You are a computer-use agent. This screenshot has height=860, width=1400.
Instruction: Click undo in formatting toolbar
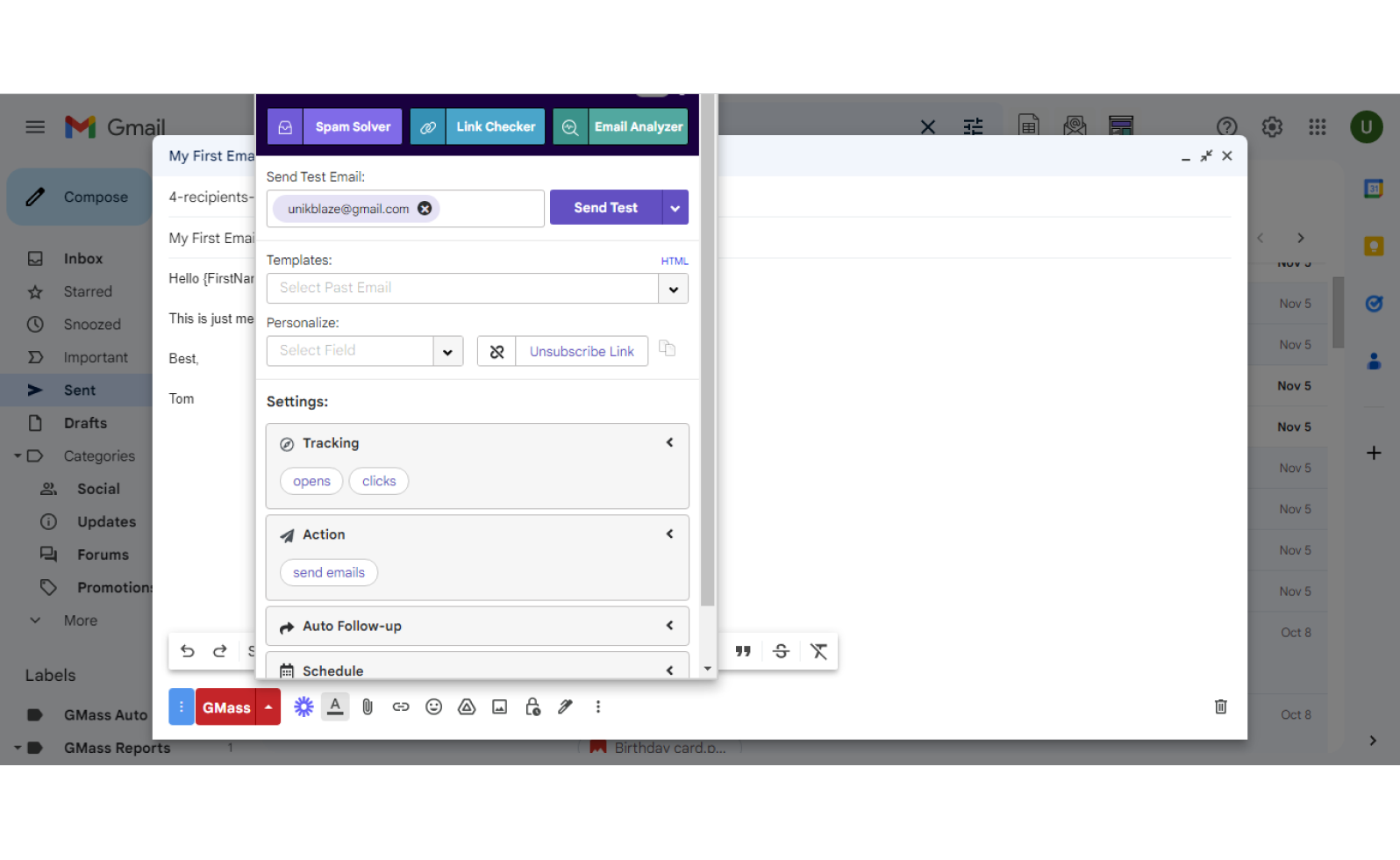[187, 651]
